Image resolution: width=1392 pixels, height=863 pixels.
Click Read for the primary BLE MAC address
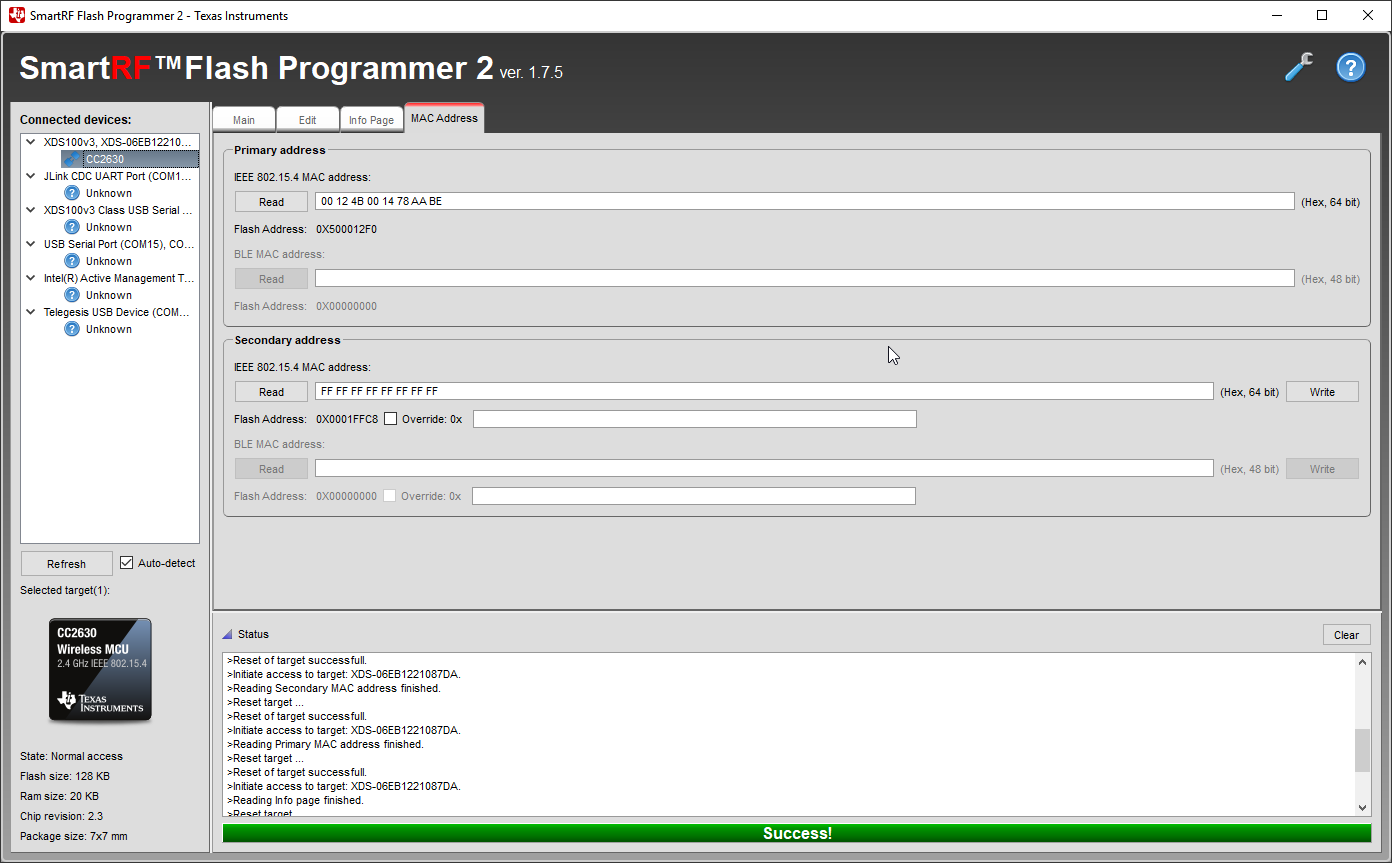tap(271, 279)
